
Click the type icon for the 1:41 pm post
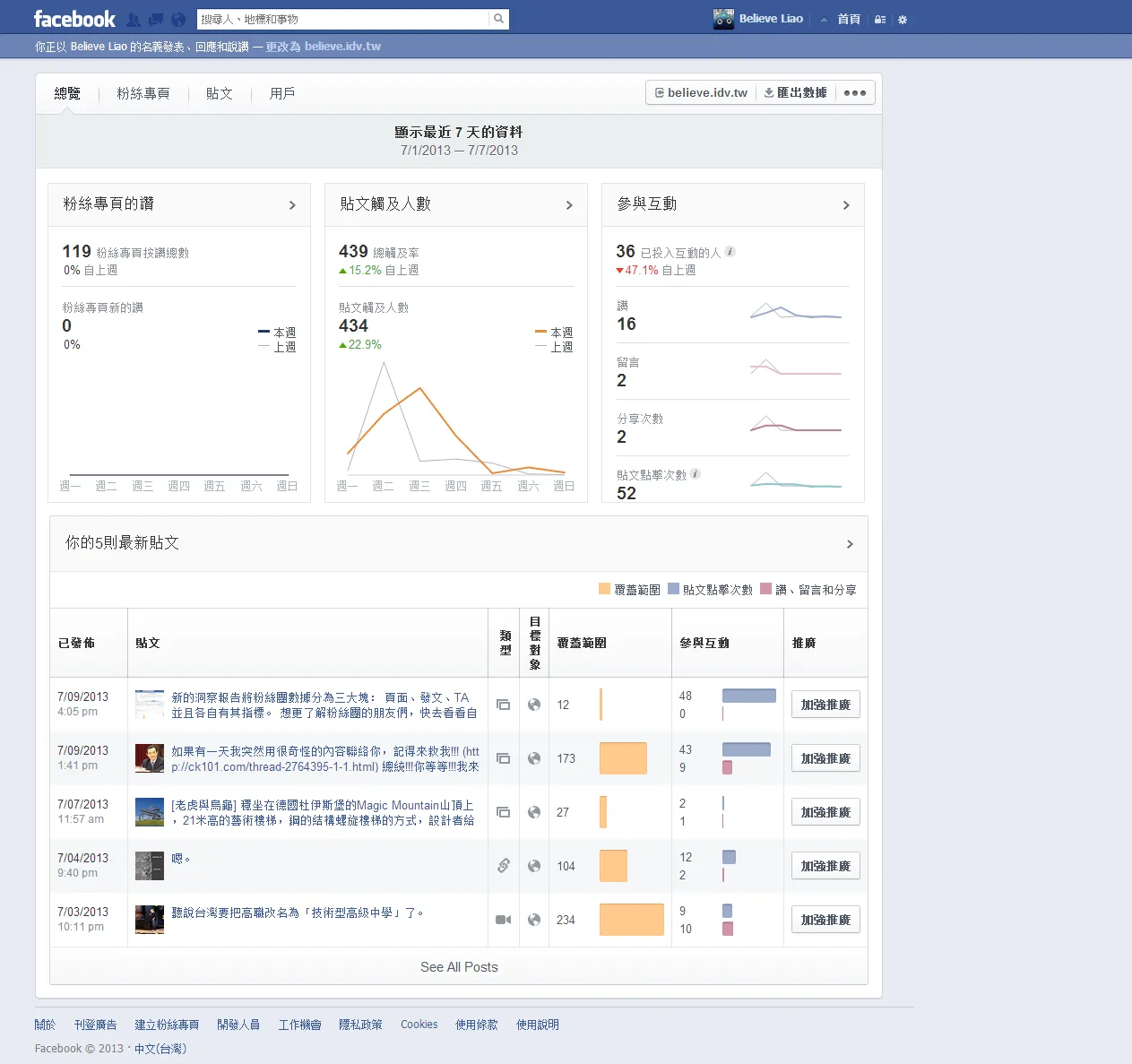504,758
